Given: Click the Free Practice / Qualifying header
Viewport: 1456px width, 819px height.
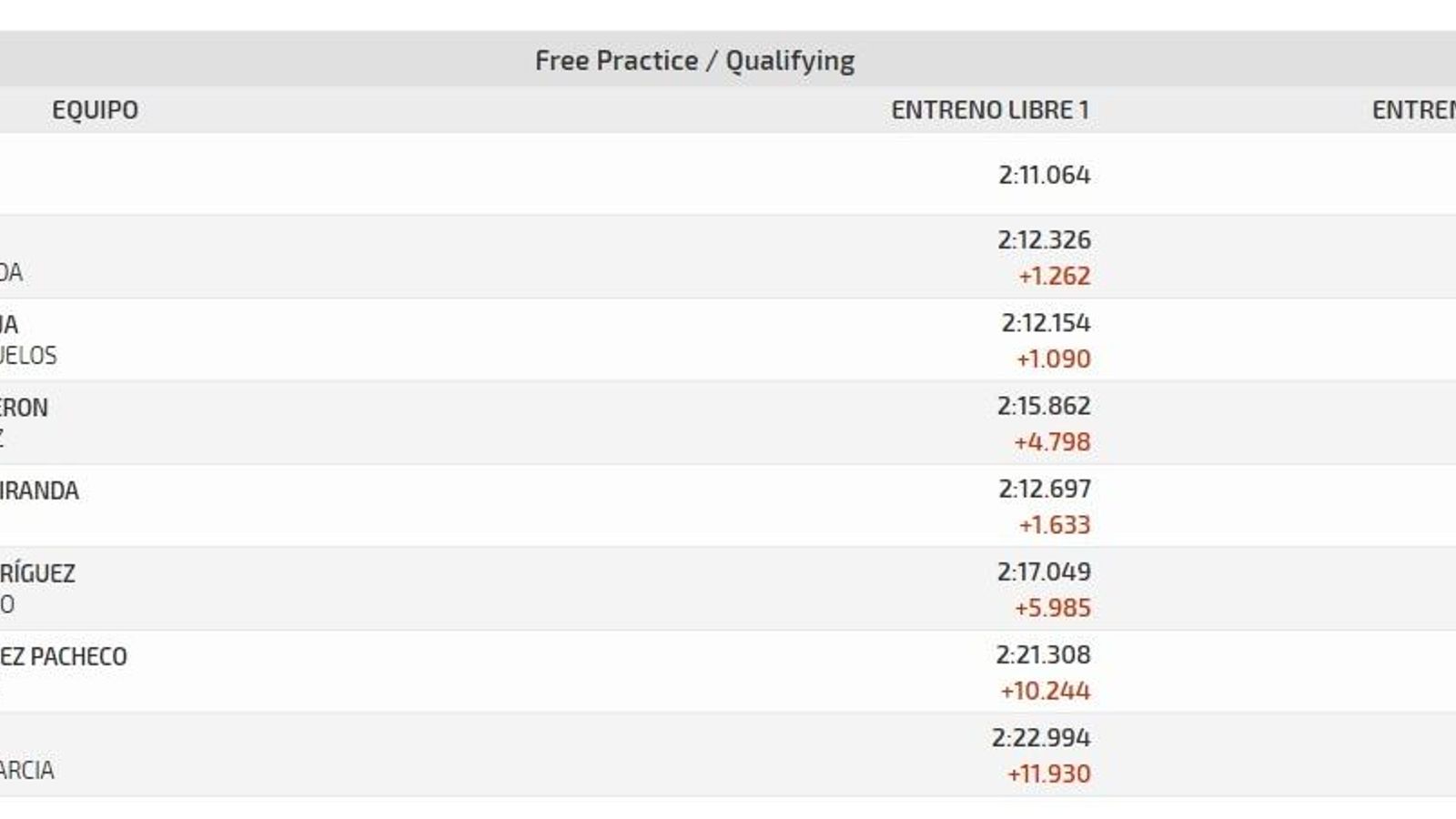Looking at the screenshot, I should coord(694,60).
